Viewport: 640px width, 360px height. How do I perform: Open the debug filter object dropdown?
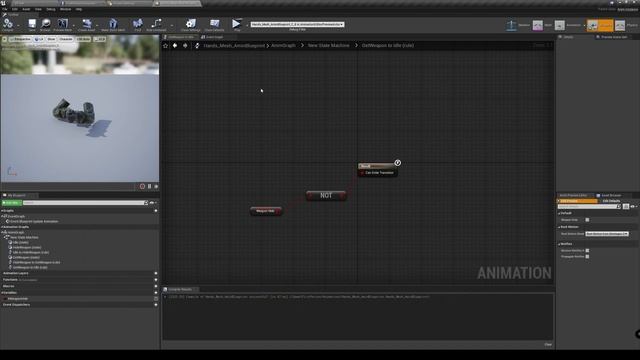(x=297, y=24)
